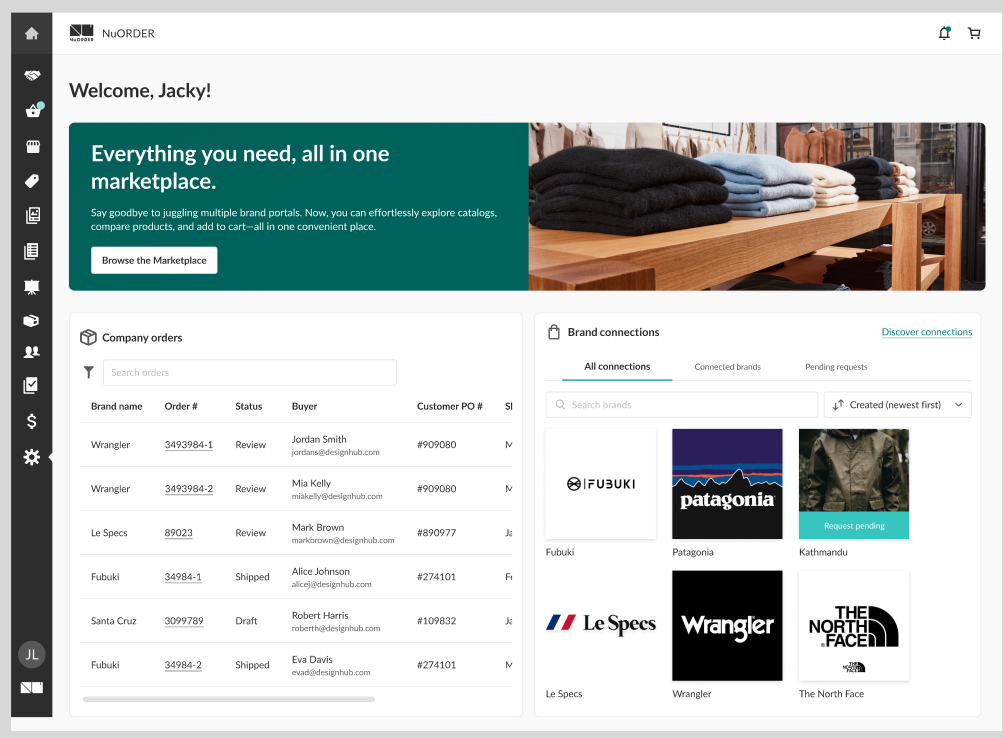Click the Browse the Marketplace button
The width and height of the screenshot is (1004, 738).
pyautogui.click(x=154, y=260)
